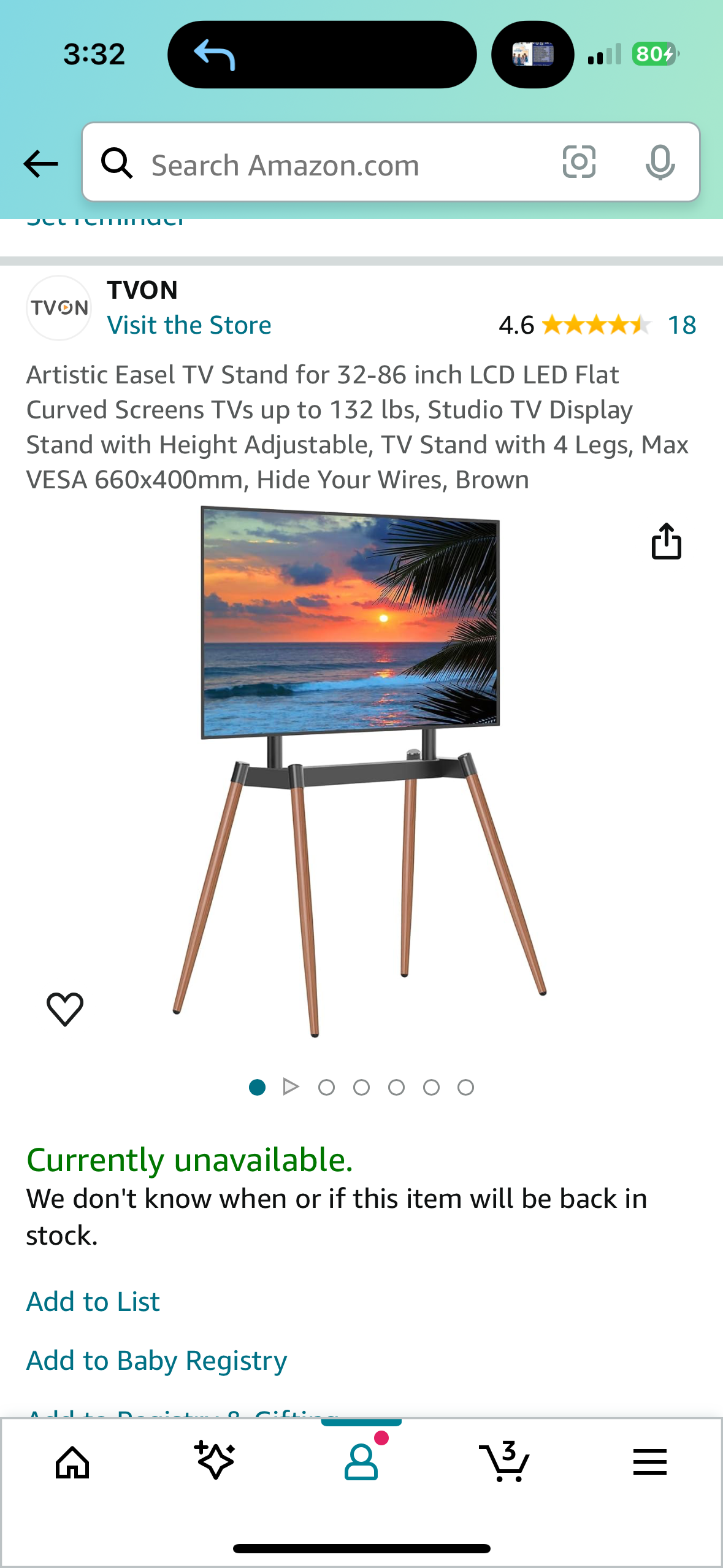Click the Visit the Store link

tap(189, 325)
